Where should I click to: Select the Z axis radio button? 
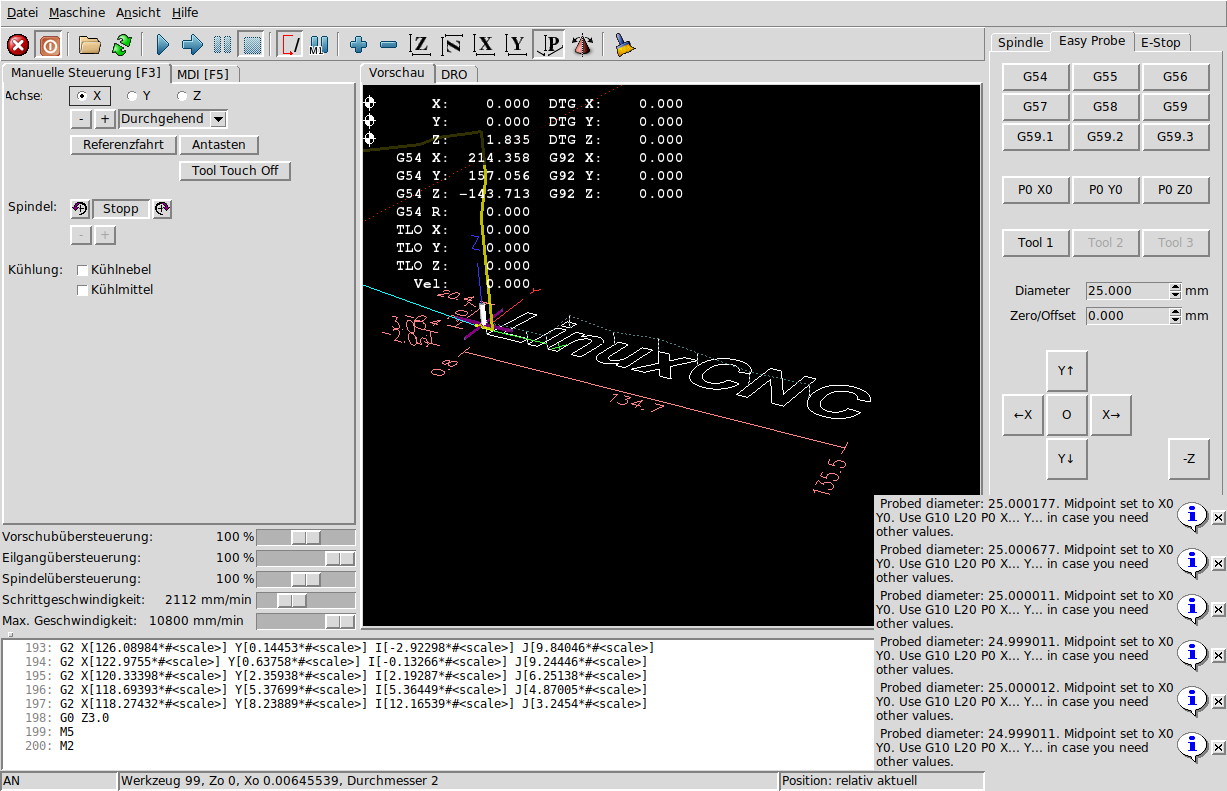pyautogui.click(x=189, y=96)
